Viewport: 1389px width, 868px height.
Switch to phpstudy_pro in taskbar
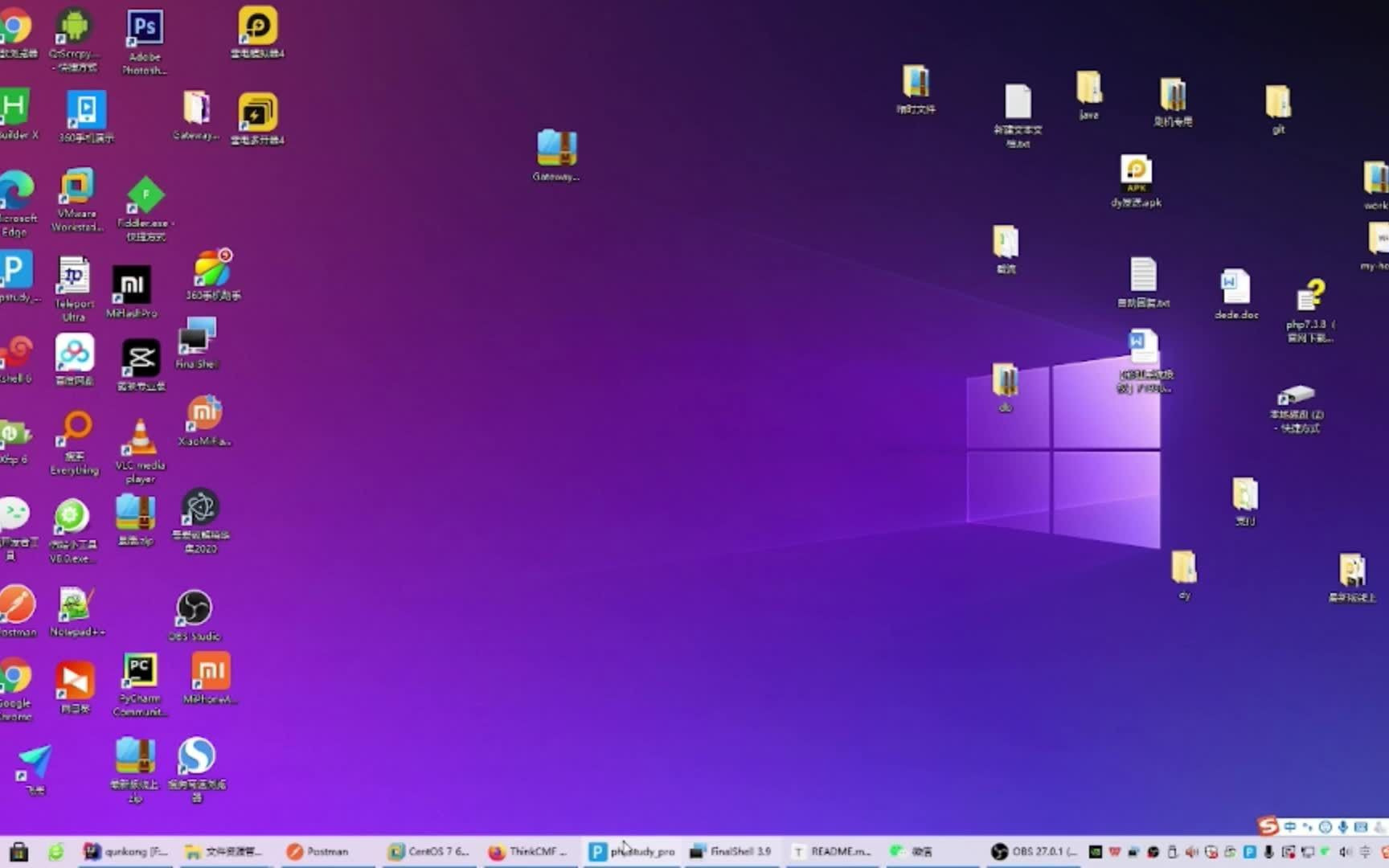coord(632,851)
